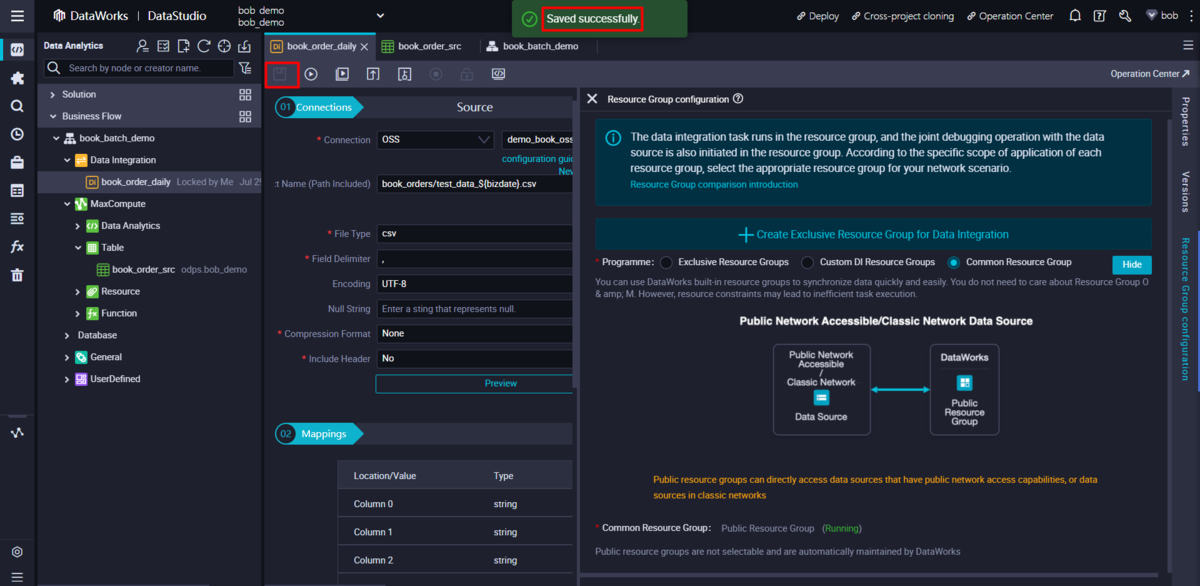The width and height of the screenshot is (1200, 586).
Task: Click the Save icon in editor toolbar
Action: click(281, 74)
